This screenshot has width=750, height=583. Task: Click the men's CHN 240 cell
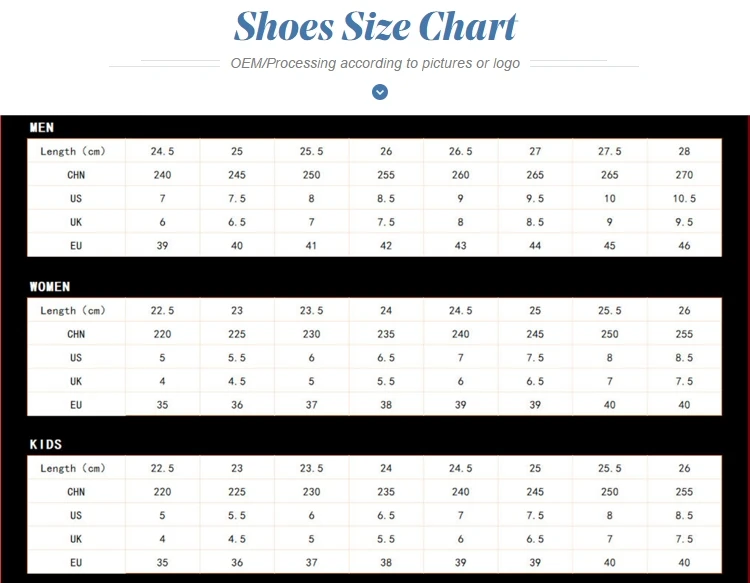pyautogui.click(x=163, y=175)
